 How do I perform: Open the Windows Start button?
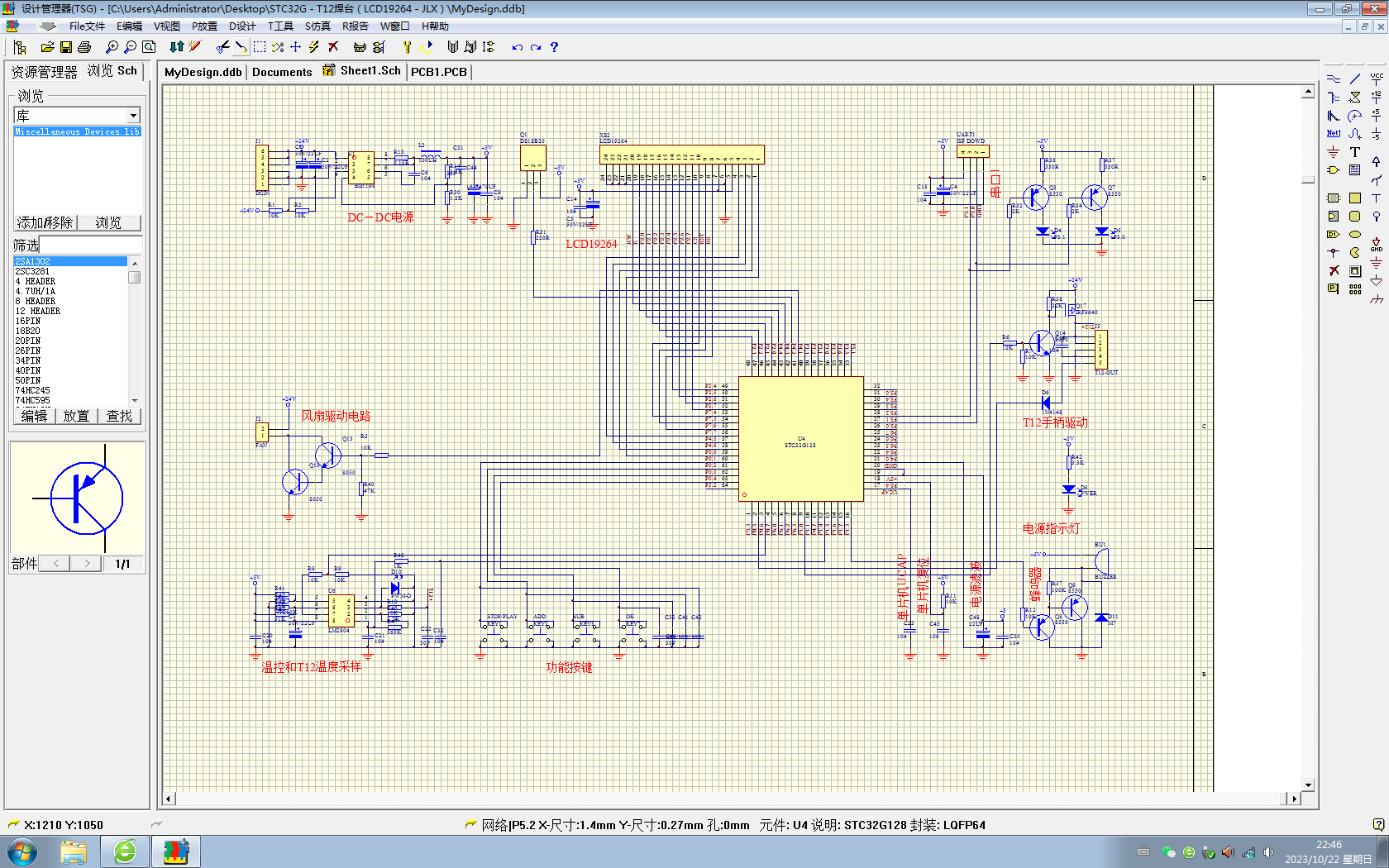pos(21,851)
